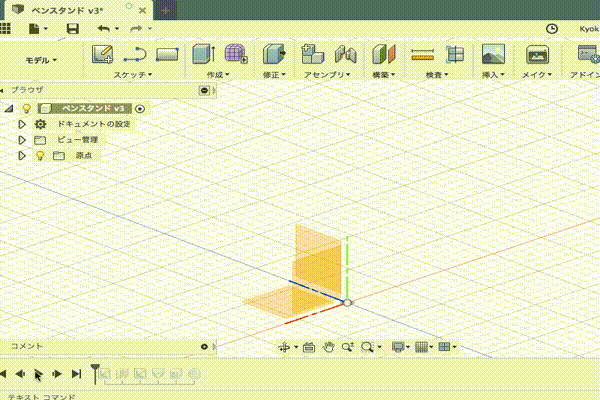The image size is (600, 400).
Task: Select the Pan hand tool
Action: [x=328, y=347]
